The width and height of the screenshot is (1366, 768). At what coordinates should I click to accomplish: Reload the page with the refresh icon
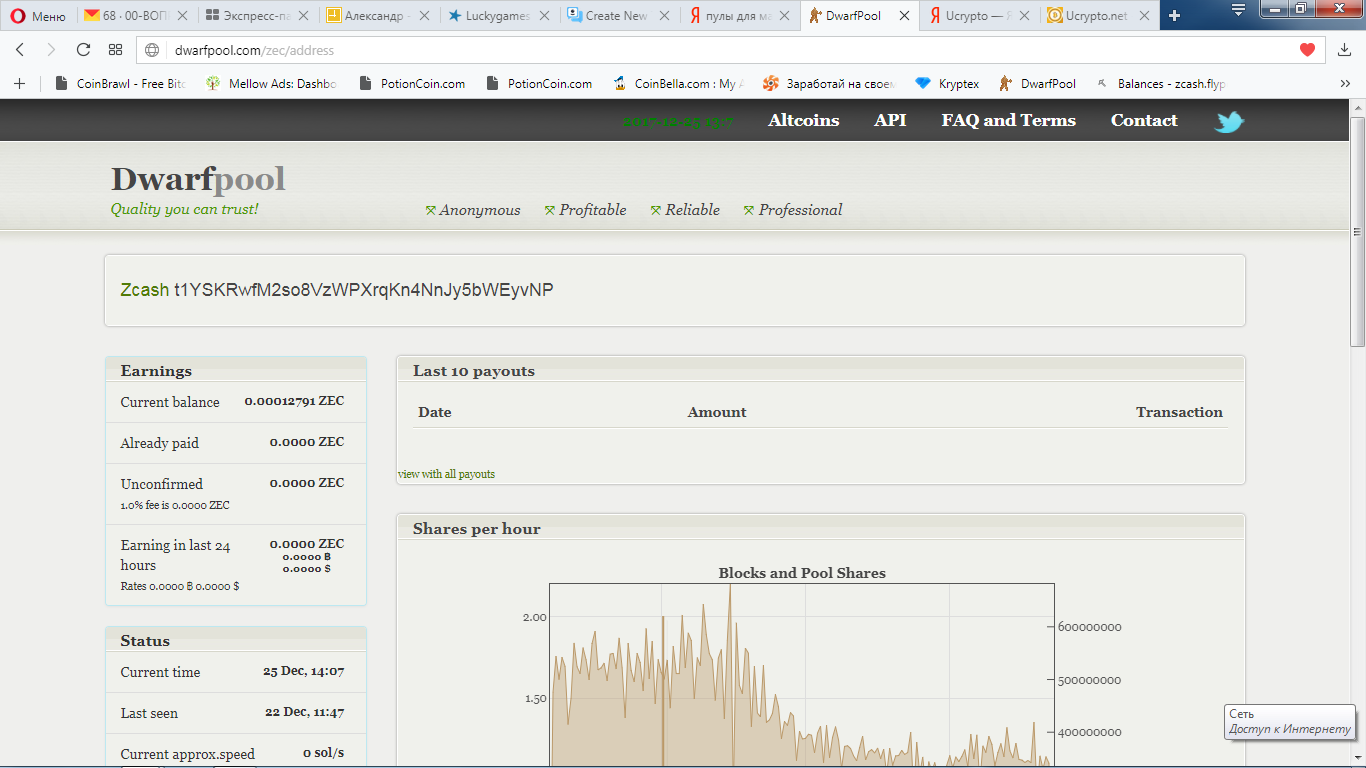[83, 50]
